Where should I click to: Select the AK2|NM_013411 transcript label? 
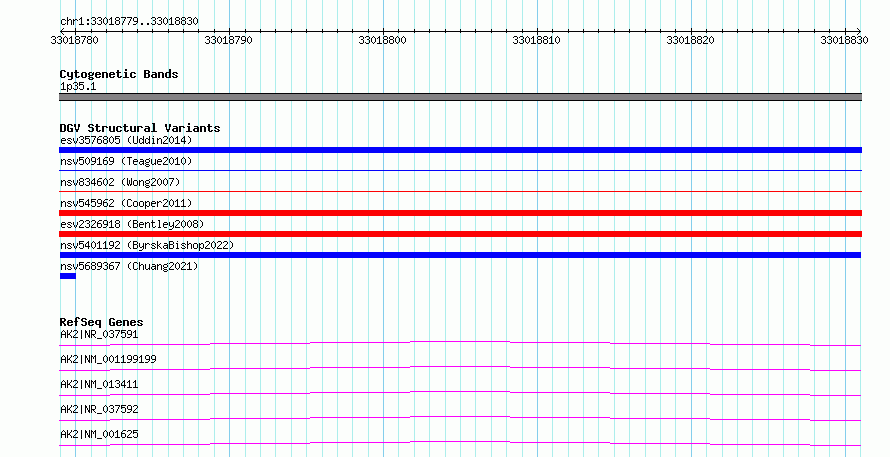[x=99, y=384]
